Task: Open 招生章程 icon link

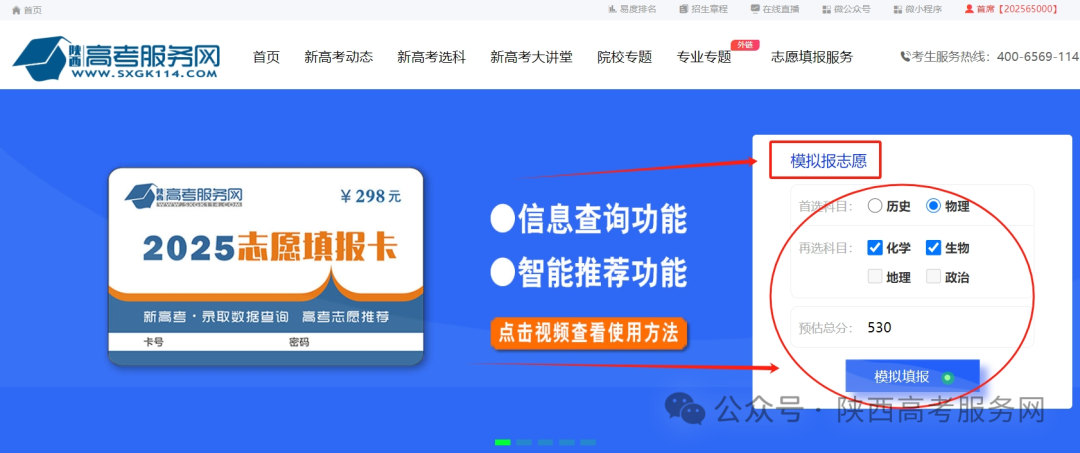Action: [x=683, y=9]
